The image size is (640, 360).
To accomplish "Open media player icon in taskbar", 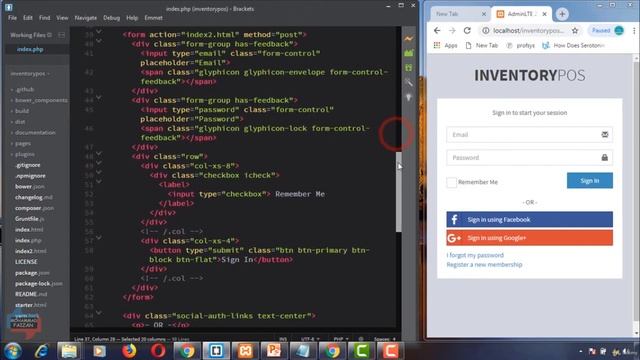I will (99, 351).
